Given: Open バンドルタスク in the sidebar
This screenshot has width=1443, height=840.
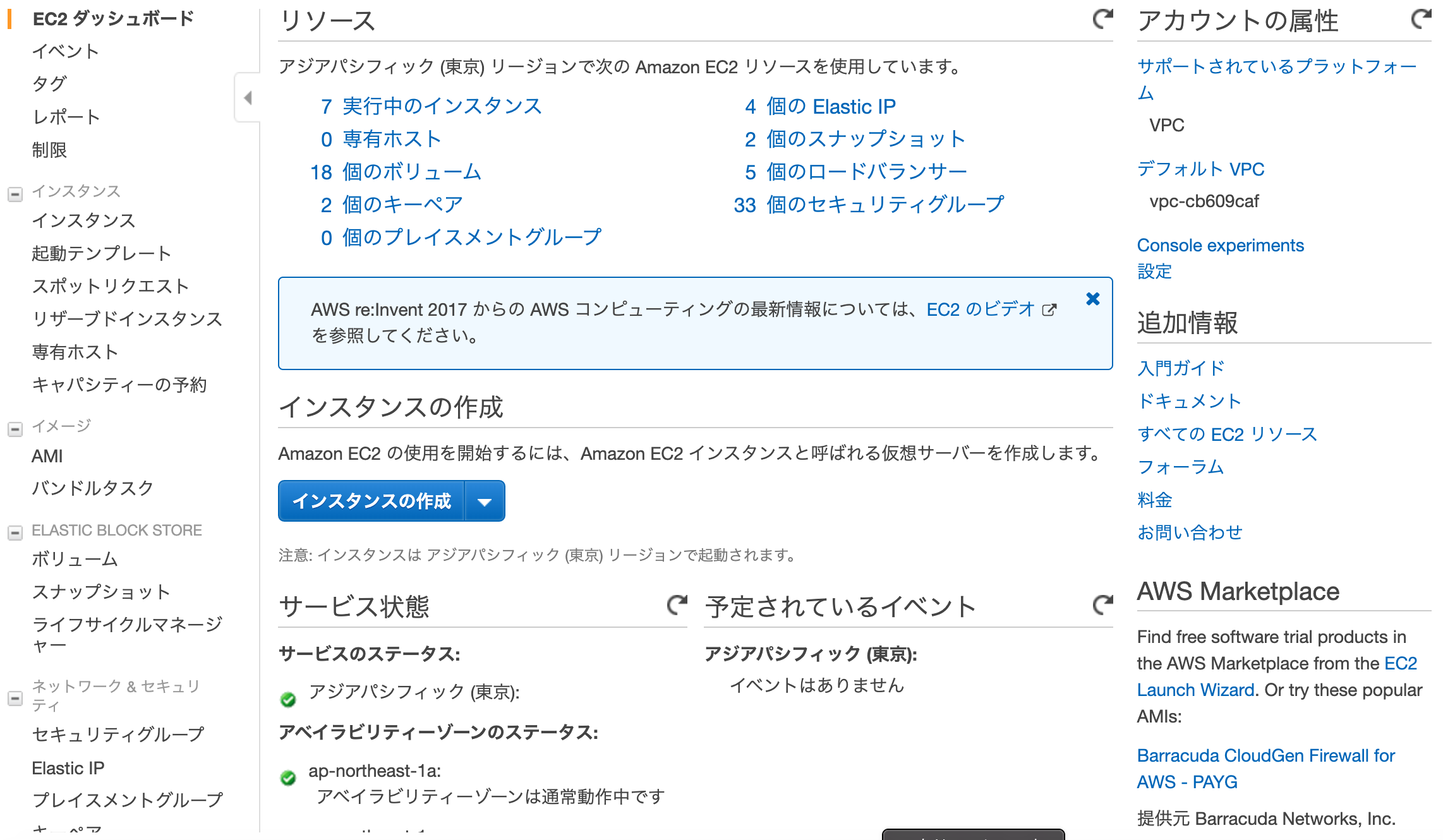Looking at the screenshot, I should pyautogui.click(x=93, y=488).
